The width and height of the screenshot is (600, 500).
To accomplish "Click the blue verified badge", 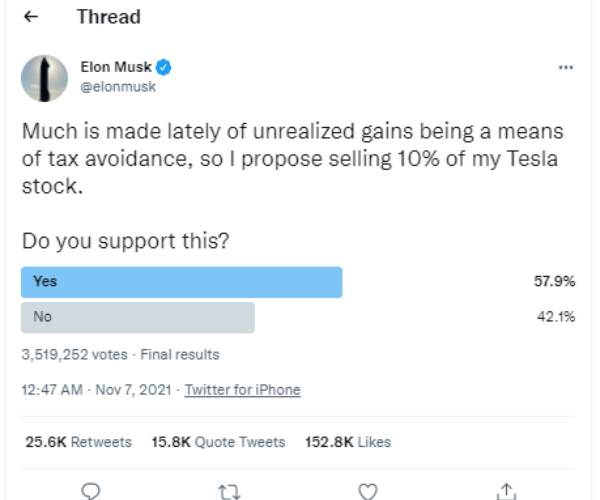I will (164, 68).
